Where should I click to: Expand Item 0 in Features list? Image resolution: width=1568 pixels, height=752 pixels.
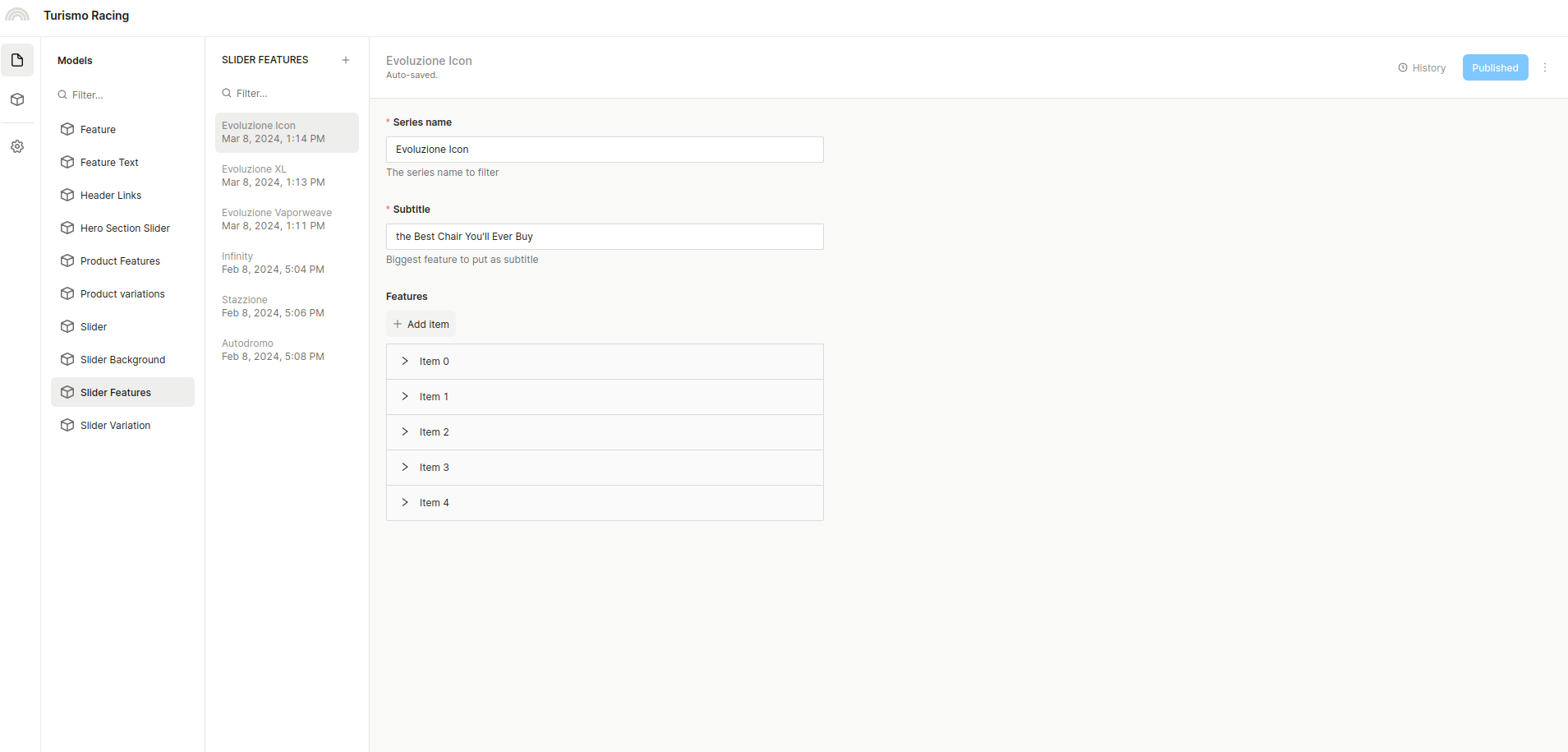[405, 361]
